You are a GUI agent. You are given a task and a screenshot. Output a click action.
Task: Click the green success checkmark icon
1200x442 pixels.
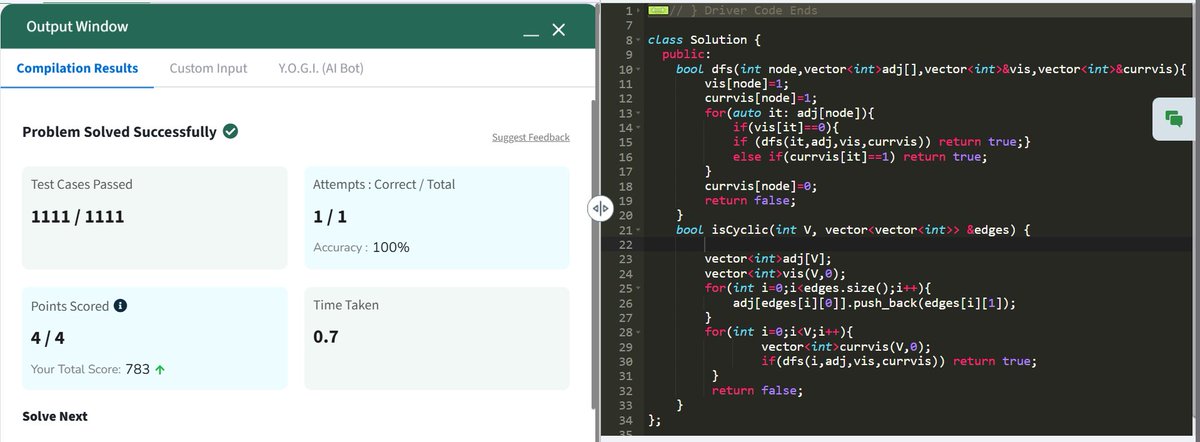[x=230, y=131]
